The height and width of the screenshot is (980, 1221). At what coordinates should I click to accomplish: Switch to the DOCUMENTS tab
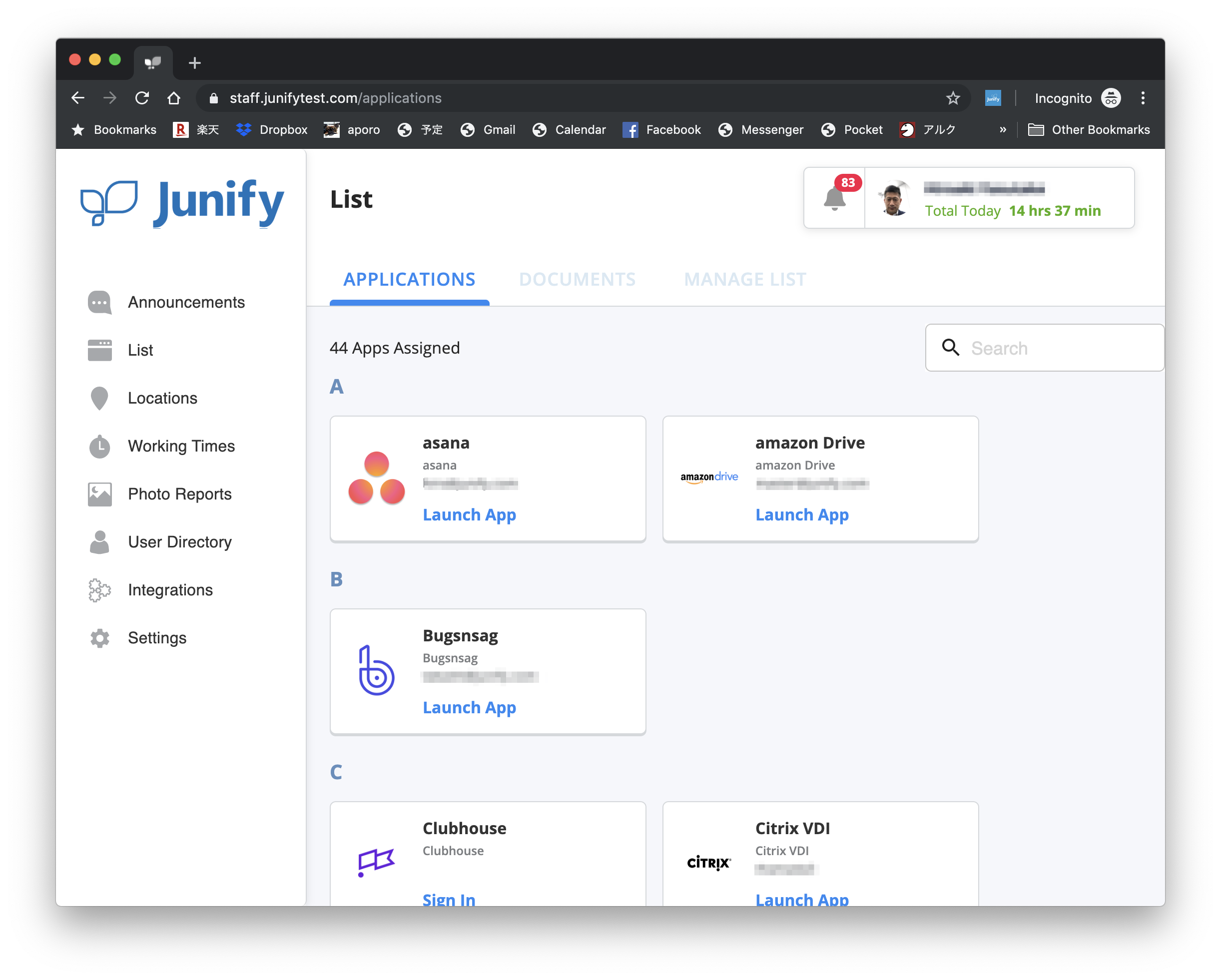[577, 279]
